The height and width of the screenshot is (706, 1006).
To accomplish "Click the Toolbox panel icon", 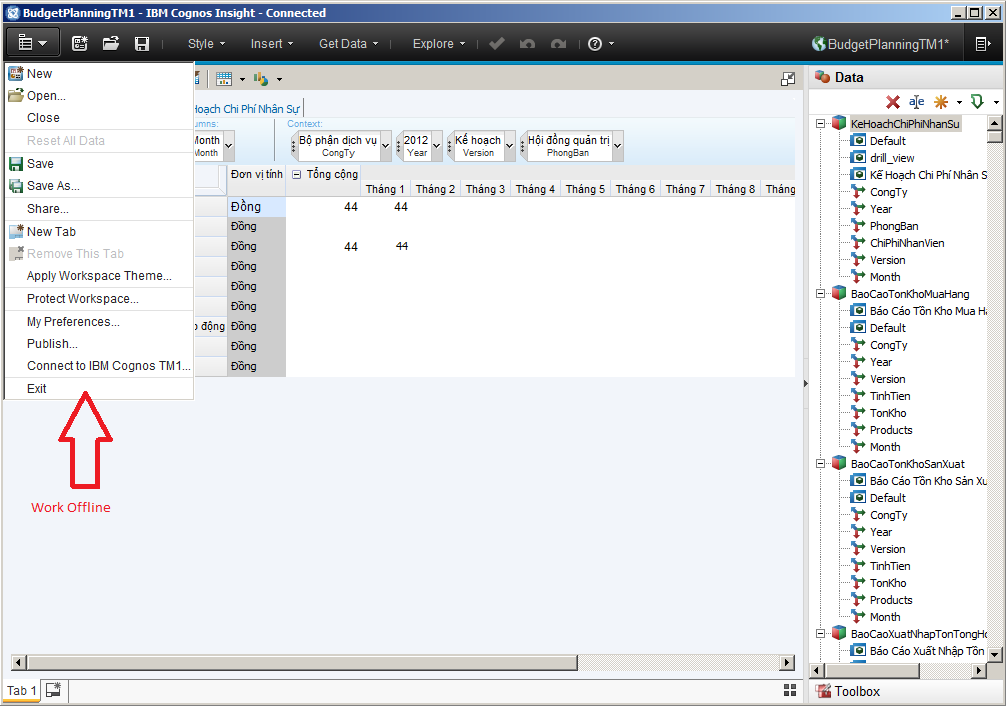I will tap(823, 691).
